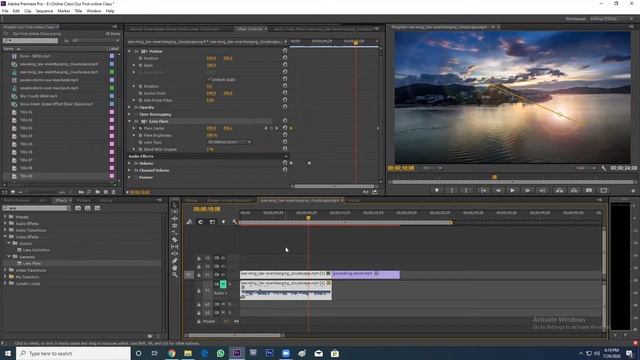
Task: Click the timeline playhead marker
Action: (x=308, y=218)
